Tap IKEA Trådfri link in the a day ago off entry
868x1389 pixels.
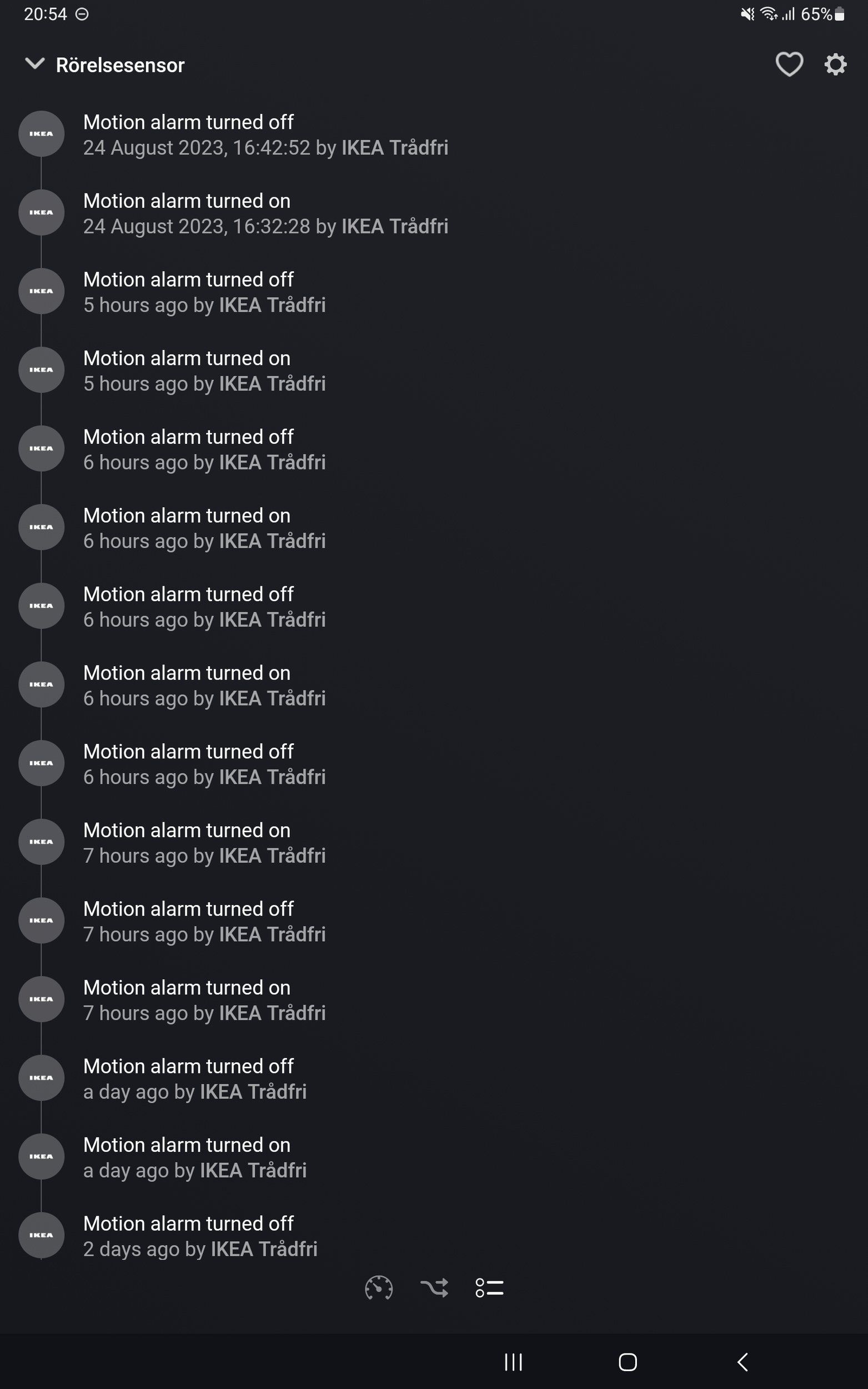tap(253, 1092)
